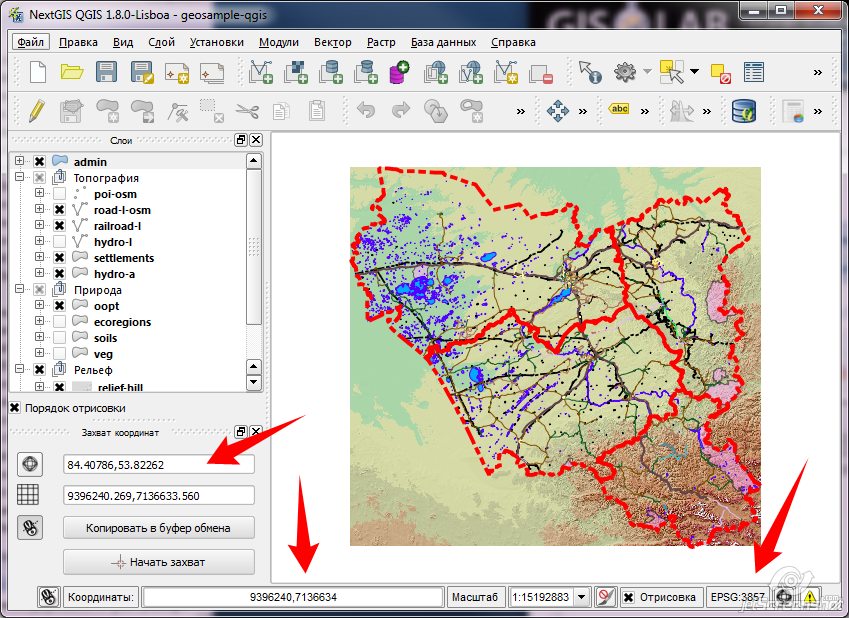Enable the poi-osm layer checkbox
849x618 pixels.
pyautogui.click(x=60, y=193)
